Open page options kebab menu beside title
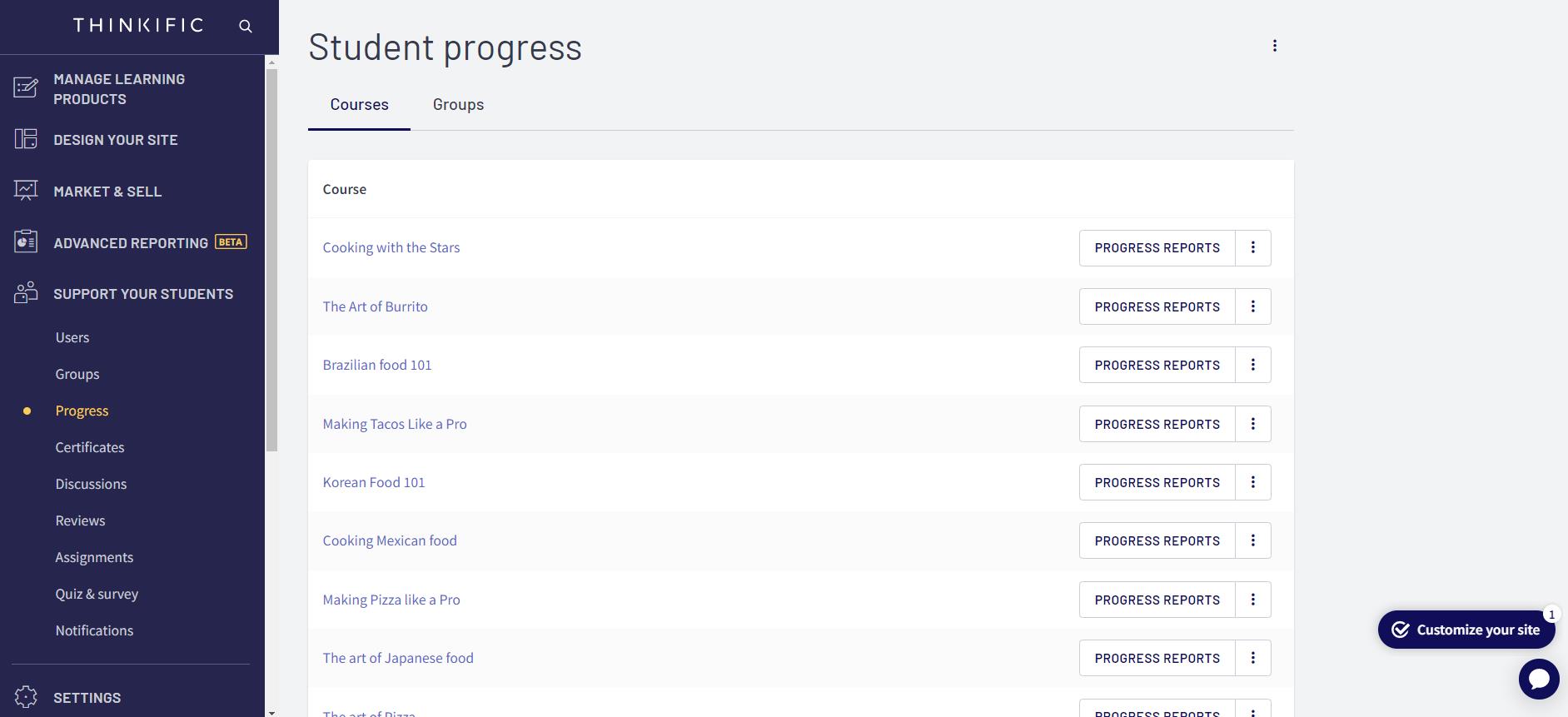 point(1274,46)
